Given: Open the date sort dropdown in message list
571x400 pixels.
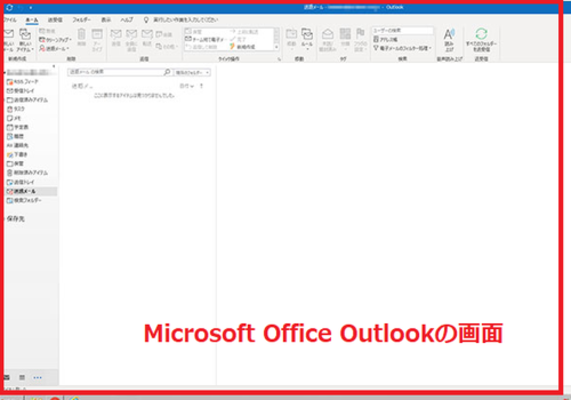Looking at the screenshot, I should [x=186, y=86].
